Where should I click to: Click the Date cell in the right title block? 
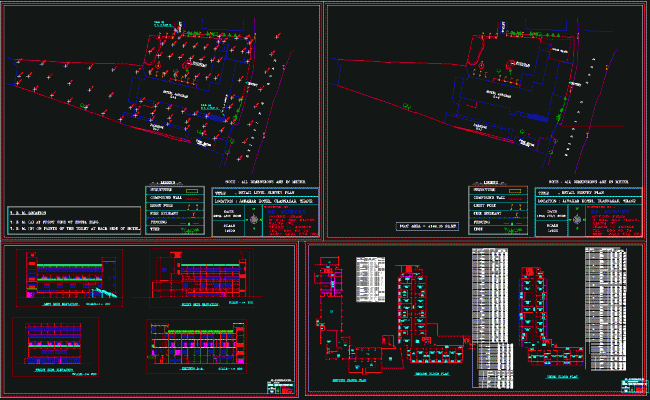tap(552, 213)
